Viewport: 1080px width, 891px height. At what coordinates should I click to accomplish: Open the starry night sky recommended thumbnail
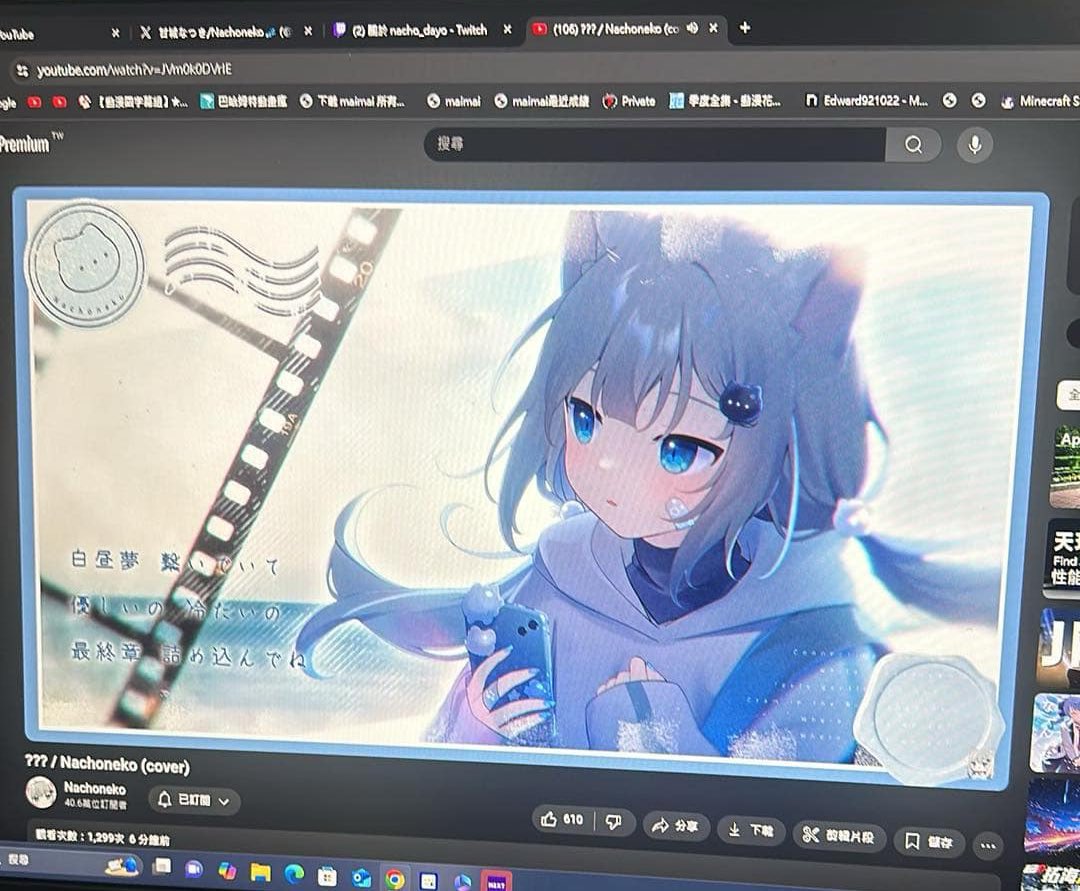[x=1053, y=816]
